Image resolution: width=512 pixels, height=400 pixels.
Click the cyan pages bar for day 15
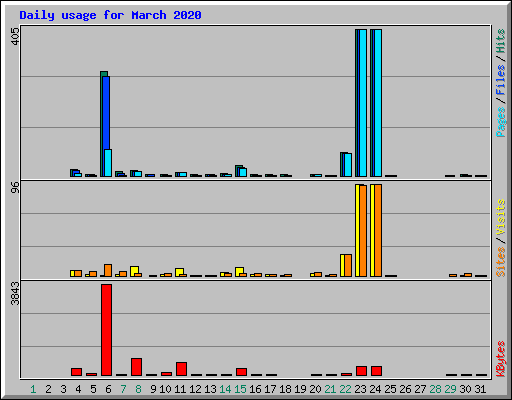pyautogui.click(x=243, y=172)
